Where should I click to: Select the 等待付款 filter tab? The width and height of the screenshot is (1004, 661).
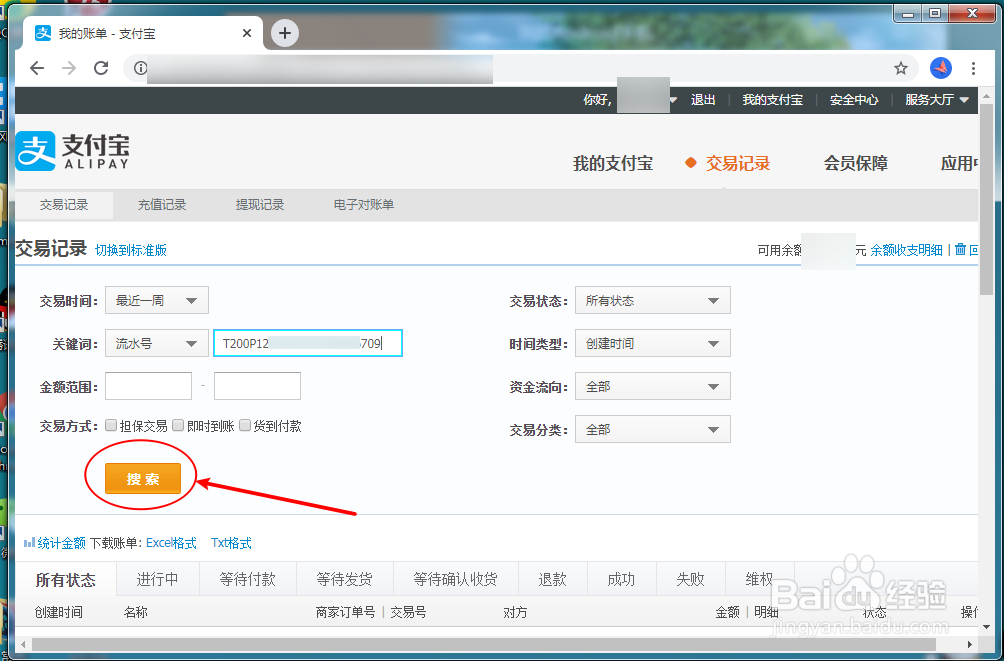[x=248, y=580]
